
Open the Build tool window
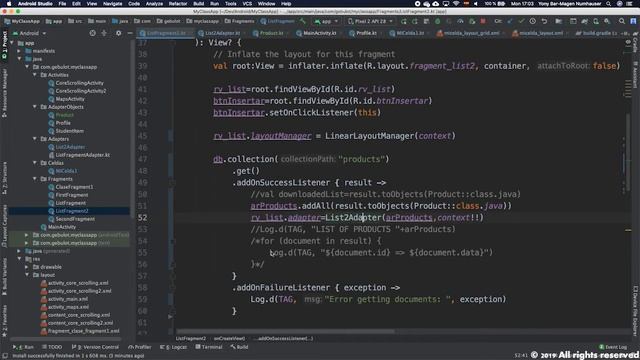point(239,347)
